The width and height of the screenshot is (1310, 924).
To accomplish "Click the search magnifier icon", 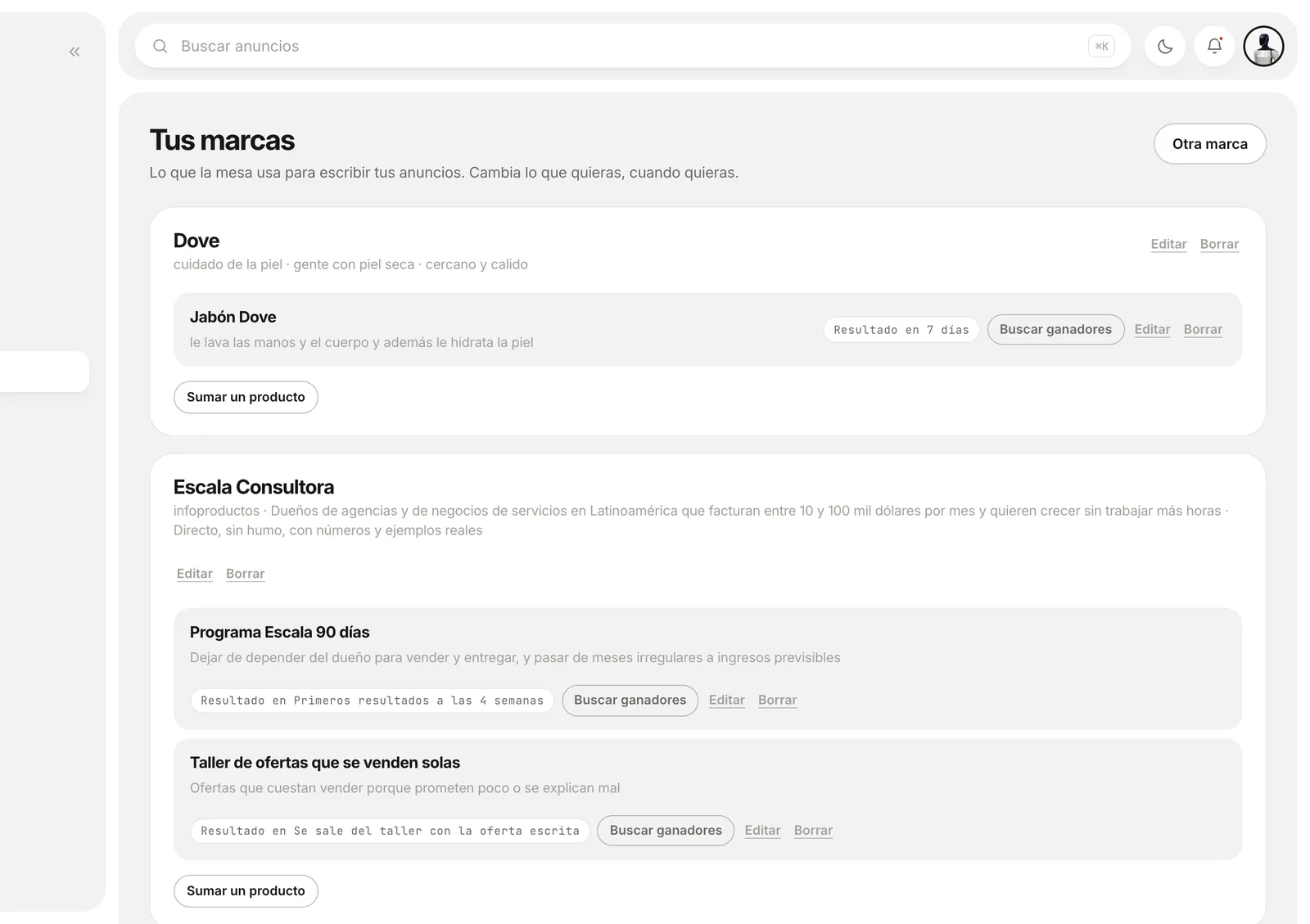I will (160, 46).
